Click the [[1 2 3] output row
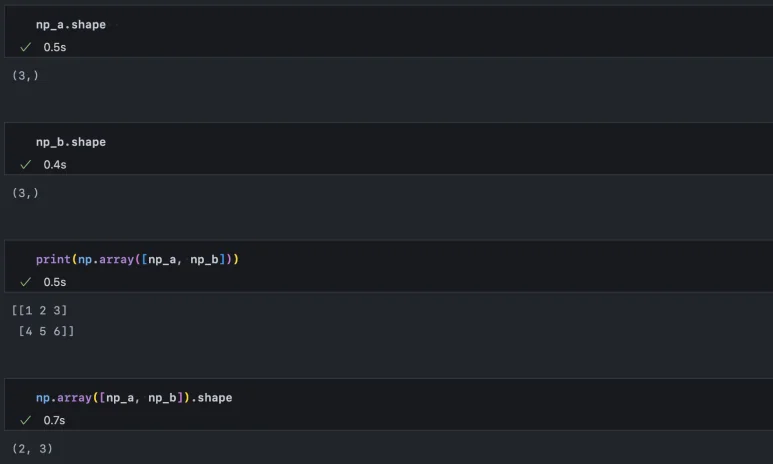 pos(40,310)
